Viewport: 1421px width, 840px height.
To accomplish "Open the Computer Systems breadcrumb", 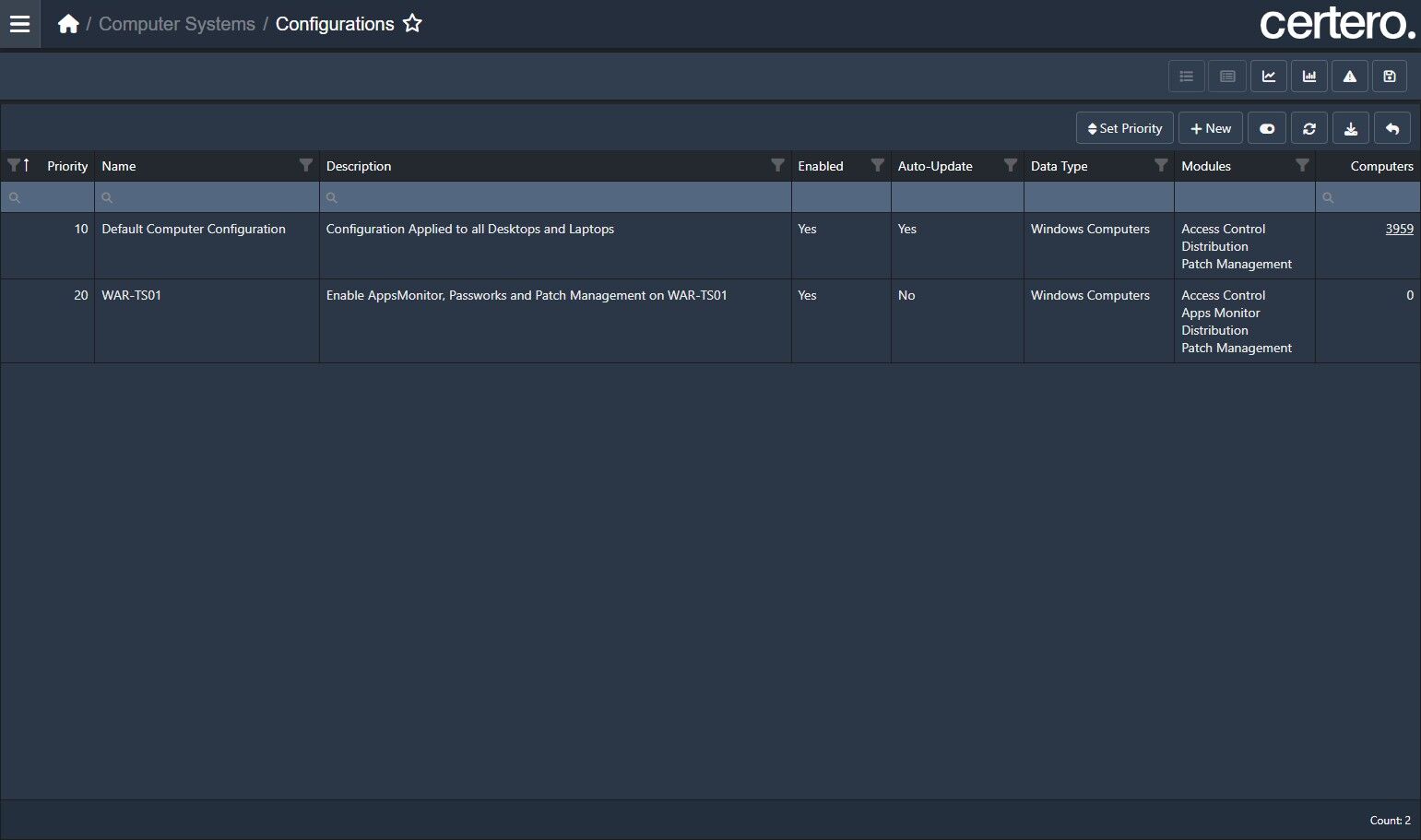I will coord(177,24).
